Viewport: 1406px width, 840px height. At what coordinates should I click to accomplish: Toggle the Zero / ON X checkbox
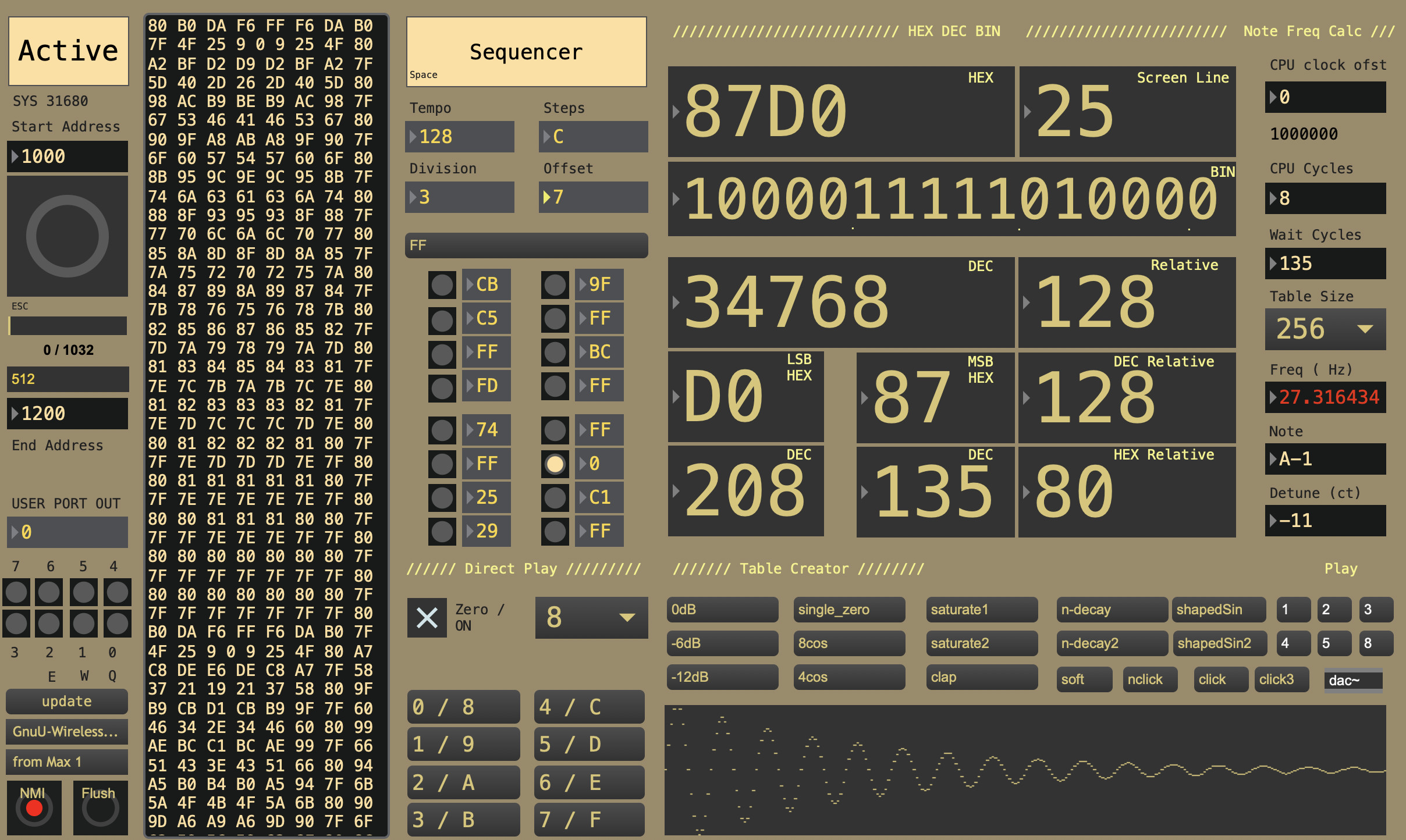coord(427,617)
